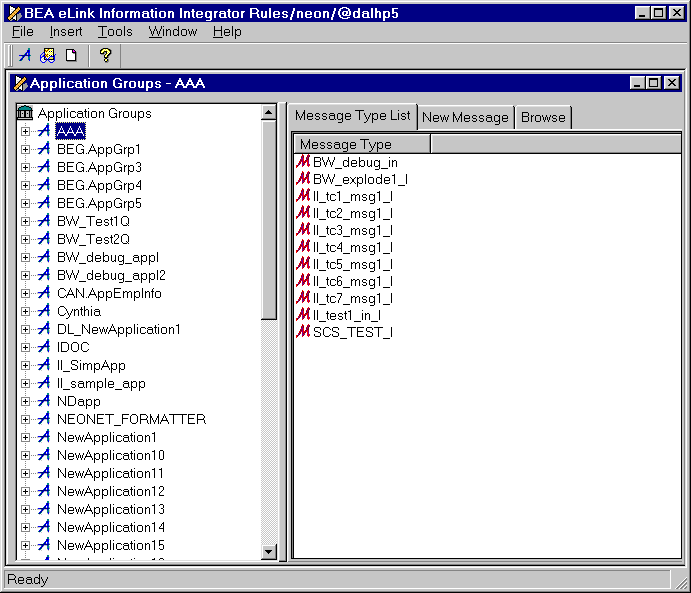
Task: Click the A icon beside NewApplication15
Action: click(44, 545)
